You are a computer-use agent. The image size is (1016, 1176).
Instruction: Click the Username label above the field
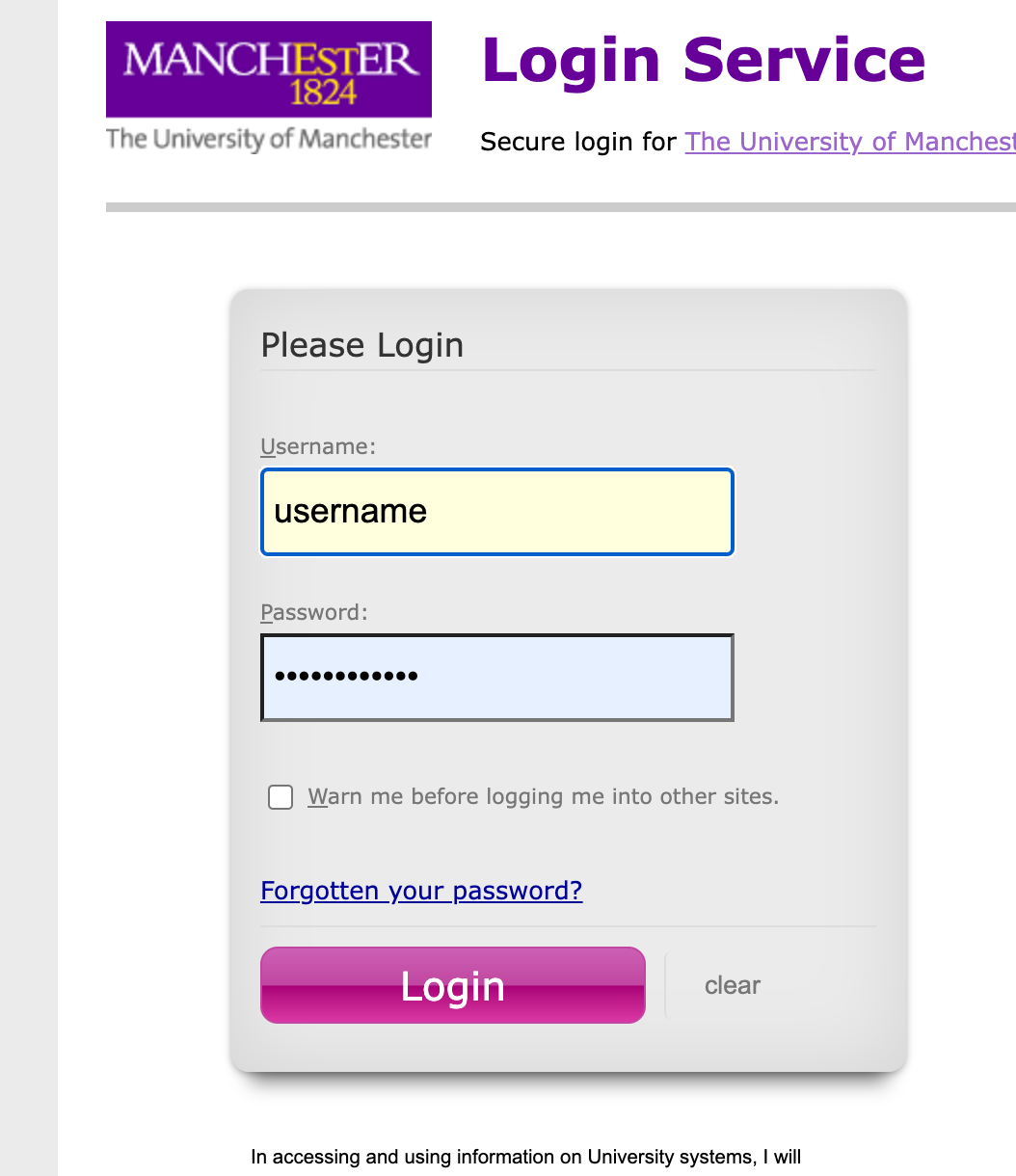pyautogui.click(x=318, y=446)
